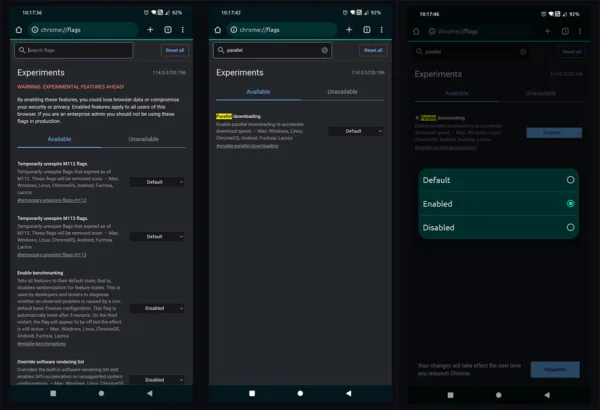This screenshot has height=410, width=600.
Task: Open #enable-parallel-downloading link, middle phone
Action: coord(247,146)
